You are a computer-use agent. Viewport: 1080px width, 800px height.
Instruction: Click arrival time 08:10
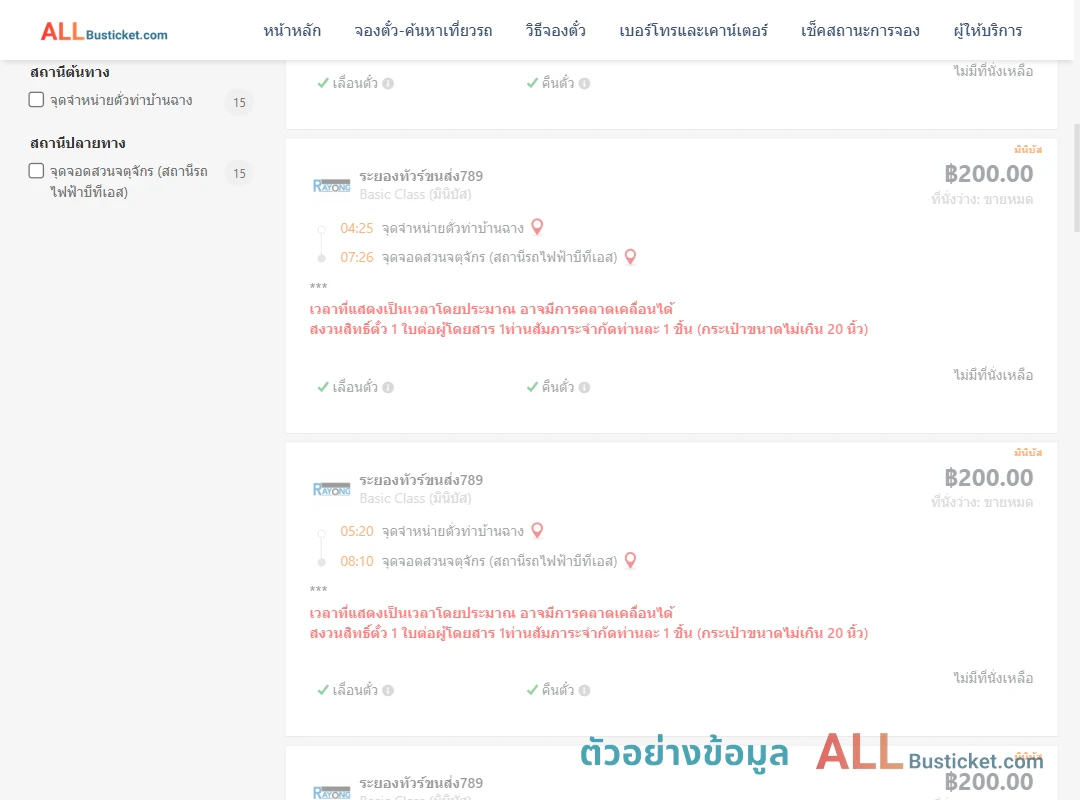point(356,562)
